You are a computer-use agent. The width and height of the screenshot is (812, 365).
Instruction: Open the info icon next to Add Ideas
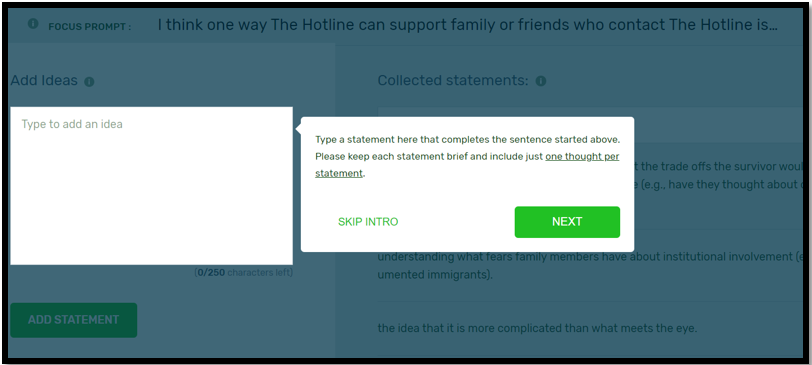[x=89, y=82]
